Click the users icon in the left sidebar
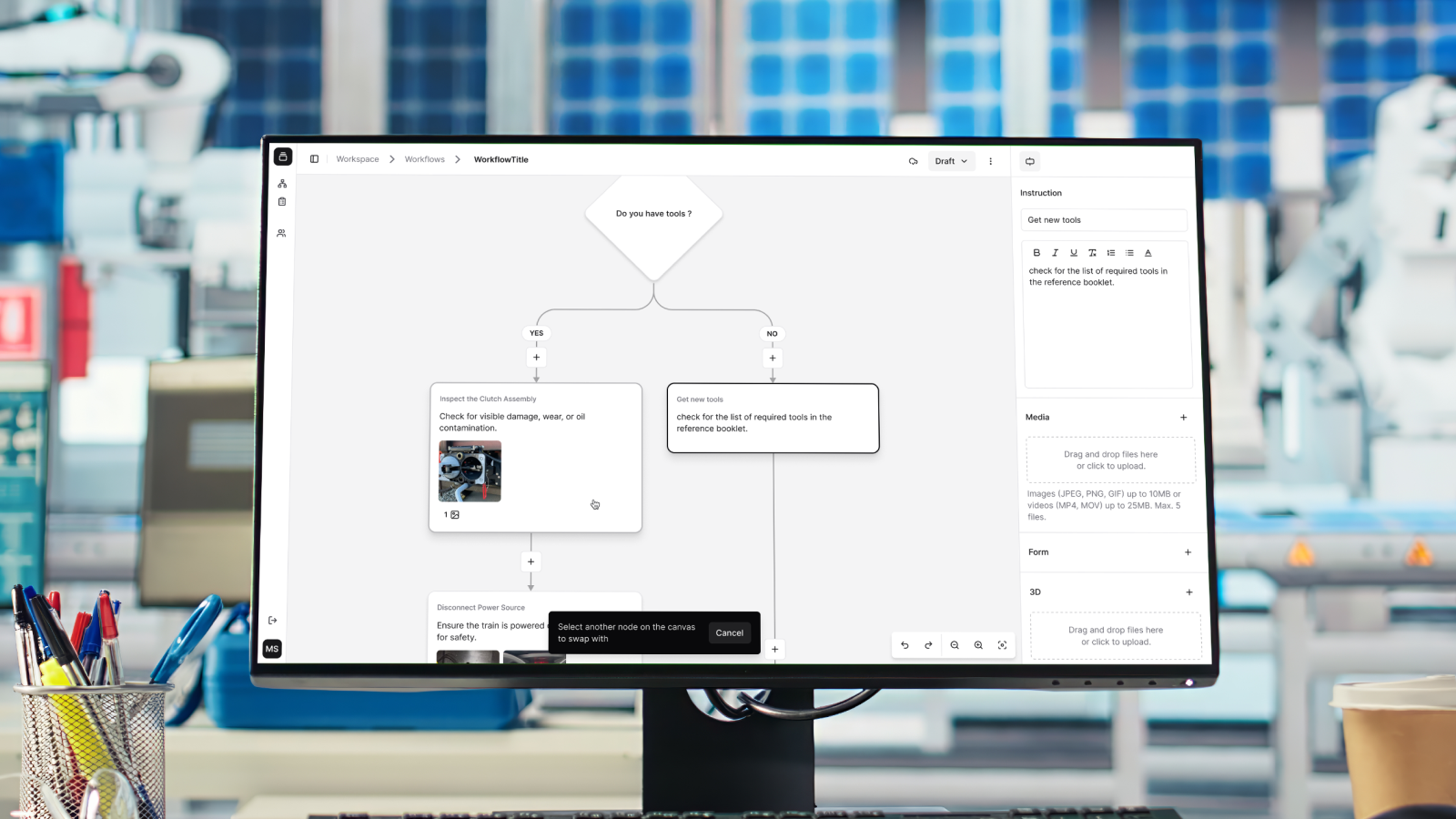 [282, 233]
